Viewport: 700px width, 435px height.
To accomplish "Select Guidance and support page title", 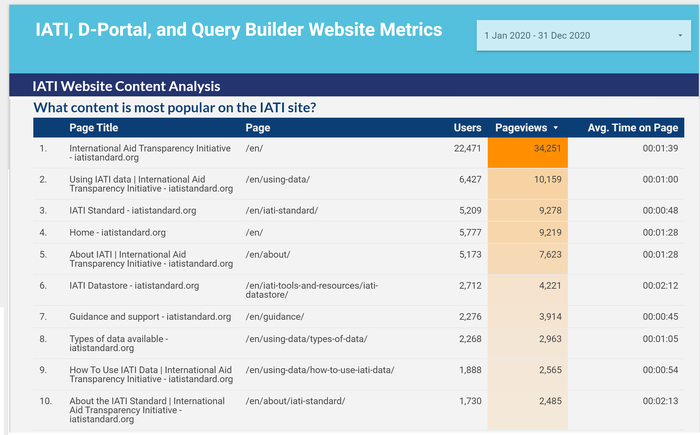I will [x=150, y=317].
